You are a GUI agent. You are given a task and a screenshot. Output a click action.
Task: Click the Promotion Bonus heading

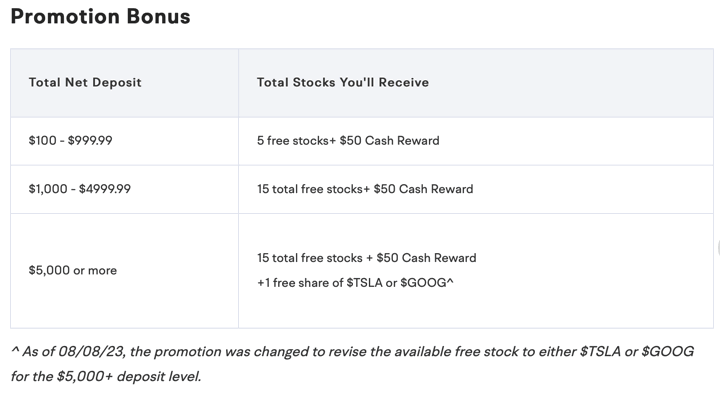[x=100, y=17]
